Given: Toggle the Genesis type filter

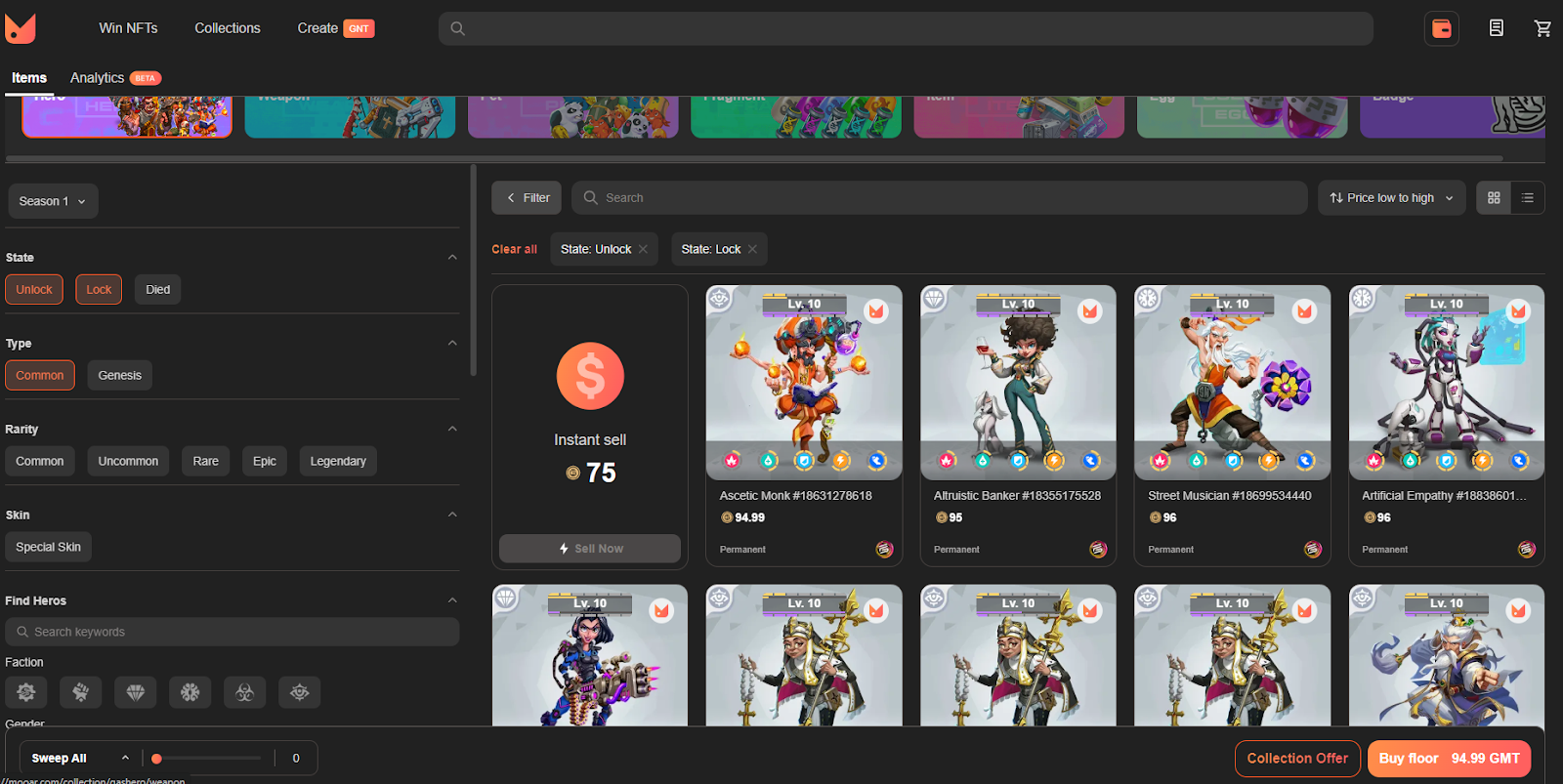Looking at the screenshot, I should [119, 376].
